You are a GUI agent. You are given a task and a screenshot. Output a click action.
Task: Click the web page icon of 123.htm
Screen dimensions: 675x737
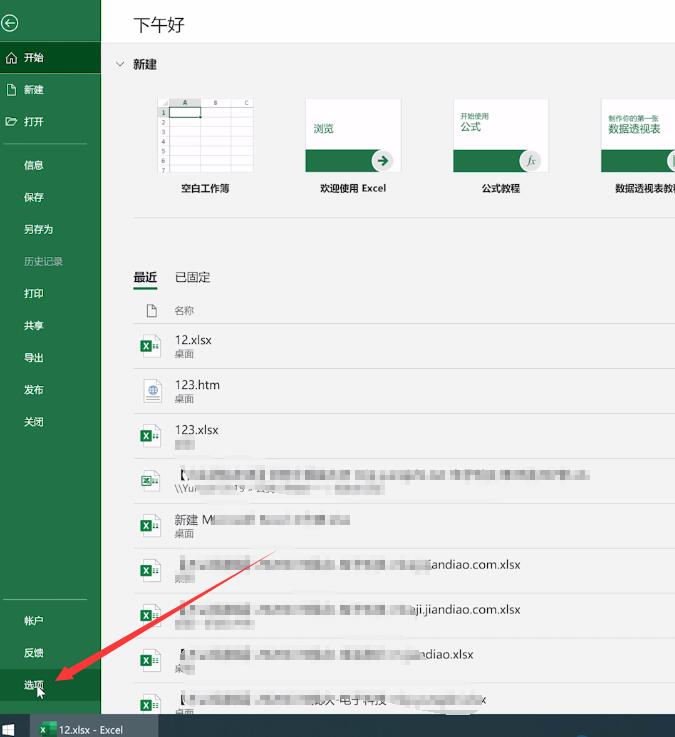pyautogui.click(x=153, y=391)
